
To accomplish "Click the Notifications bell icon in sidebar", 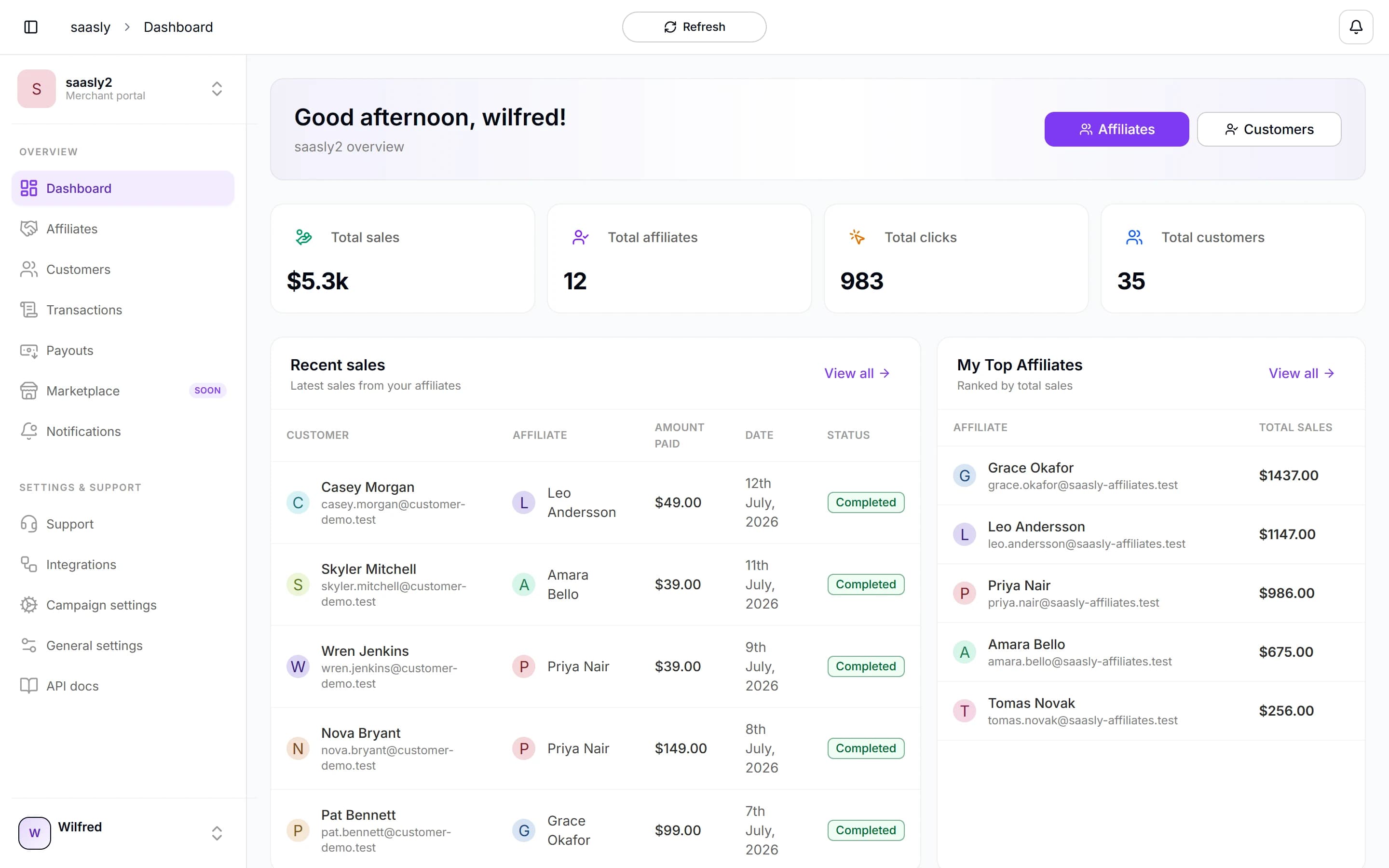I will 29,431.
